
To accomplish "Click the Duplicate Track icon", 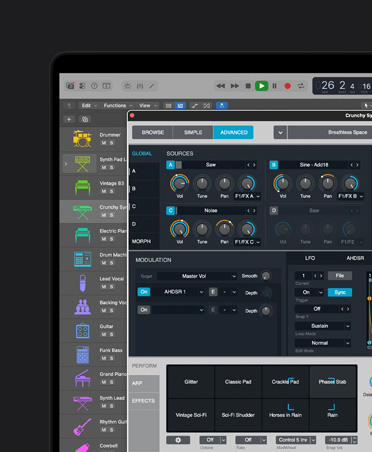I will coord(85,119).
